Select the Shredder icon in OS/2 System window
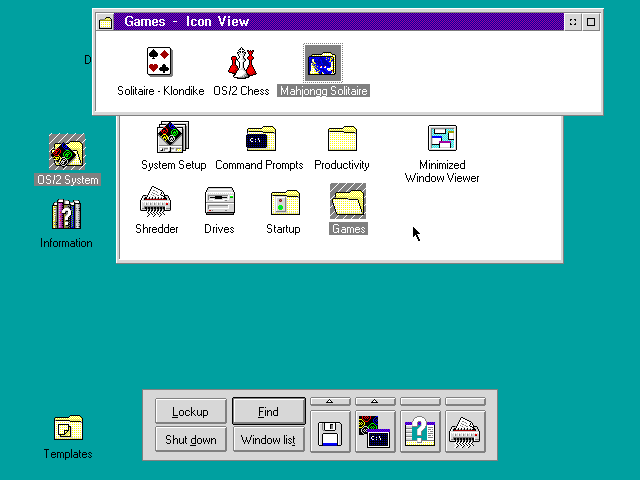Screen dimensions: 640x480 (x=155, y=202)
